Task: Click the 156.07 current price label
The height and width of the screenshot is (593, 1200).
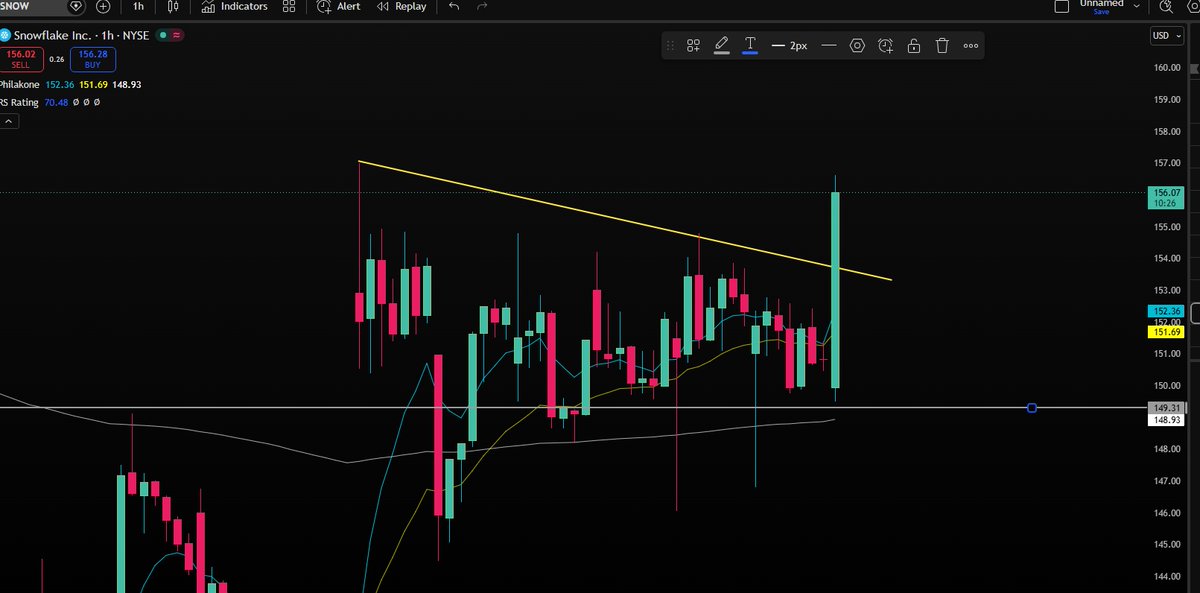Action: [1168, 197]
